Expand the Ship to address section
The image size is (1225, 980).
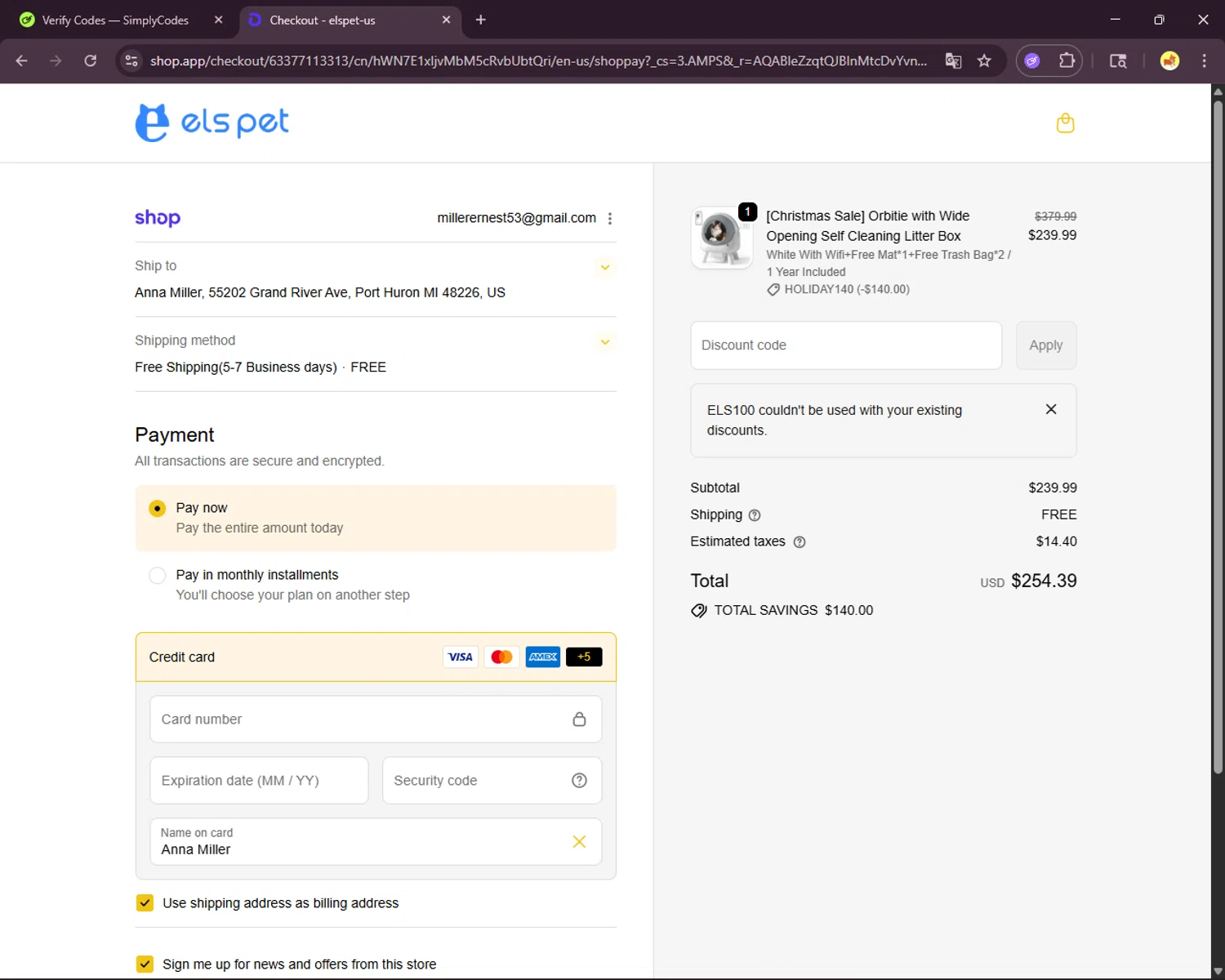point(605,267)
